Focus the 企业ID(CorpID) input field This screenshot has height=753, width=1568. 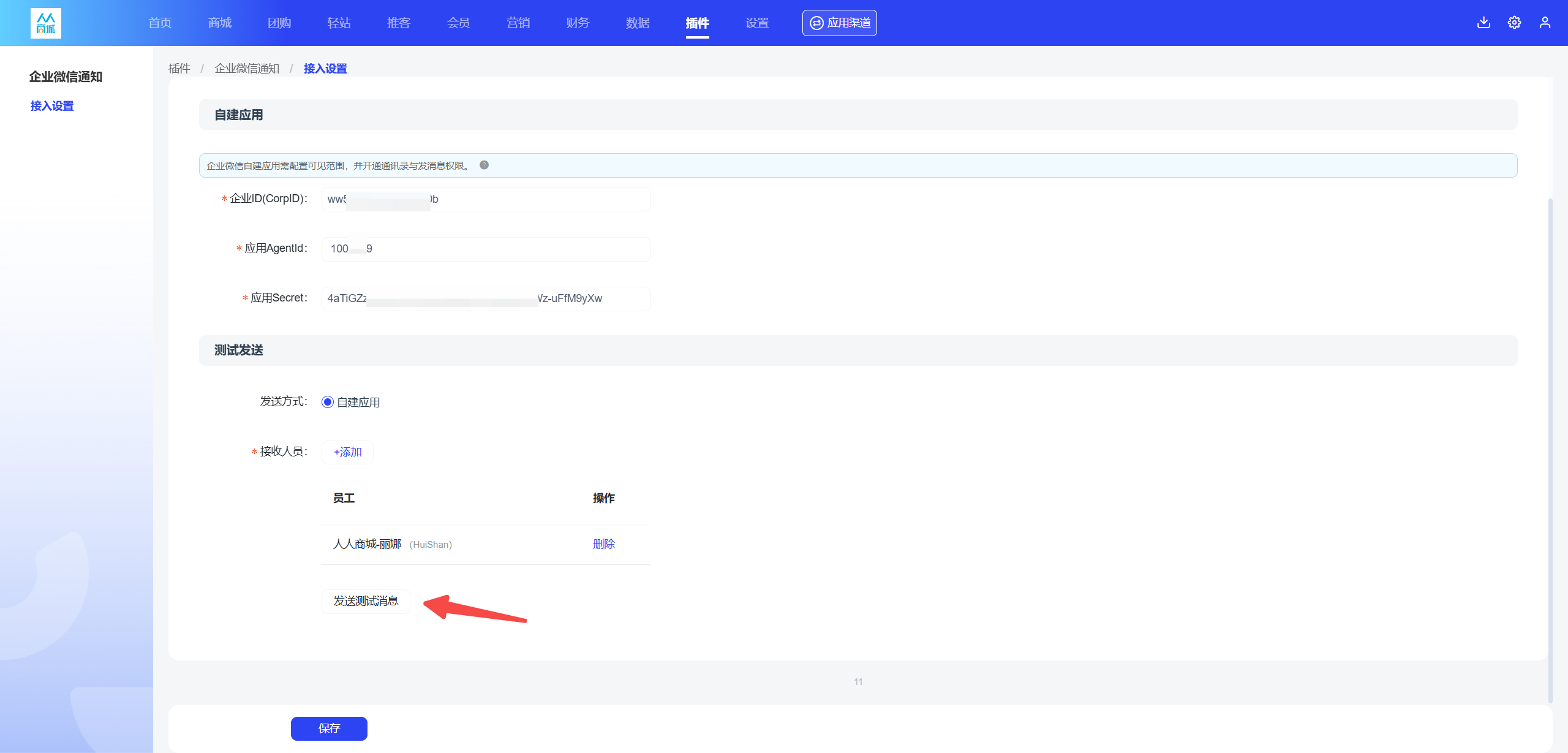click(x=486, y=199)
